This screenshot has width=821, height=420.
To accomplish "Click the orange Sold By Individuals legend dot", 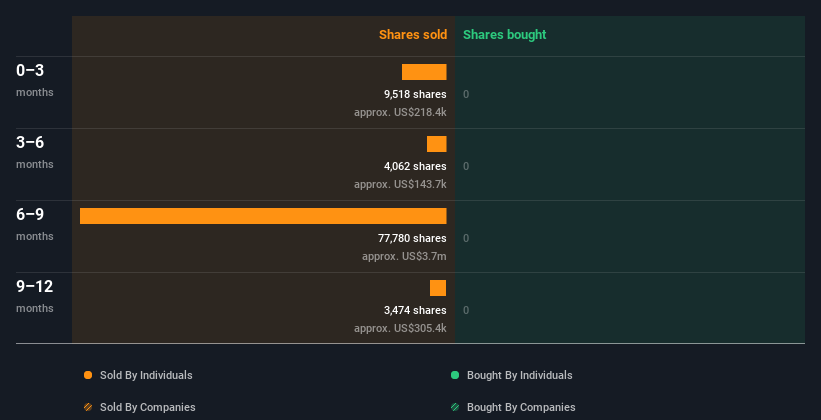I will [x=88, y=375].
